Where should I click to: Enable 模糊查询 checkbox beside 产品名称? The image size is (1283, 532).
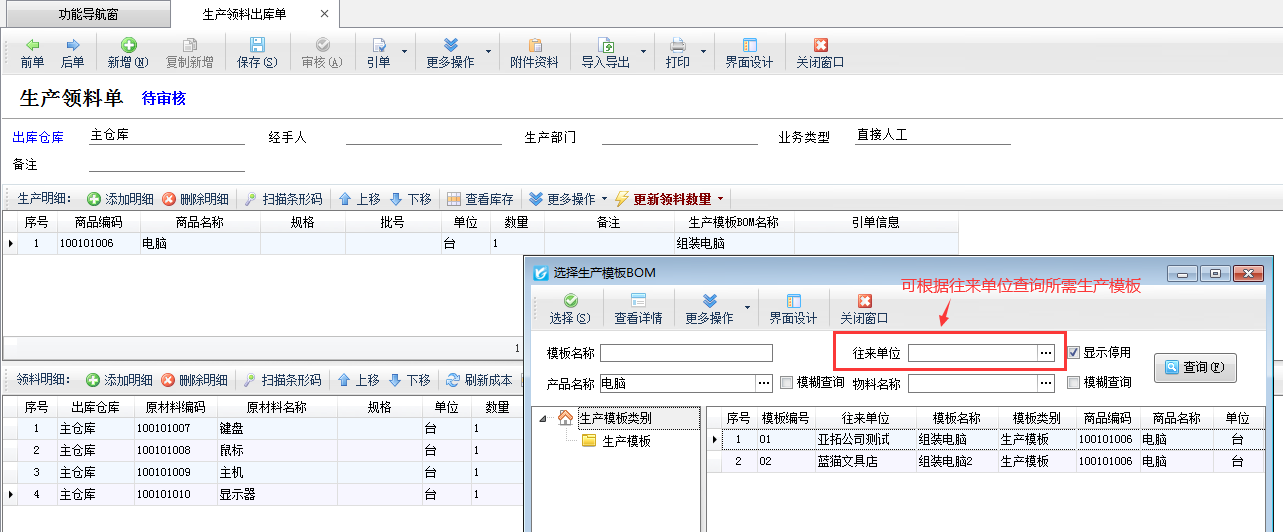click(787, 383)
